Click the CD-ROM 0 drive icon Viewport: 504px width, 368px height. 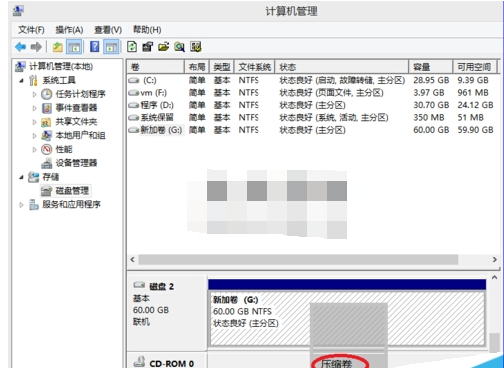(139, 362)
